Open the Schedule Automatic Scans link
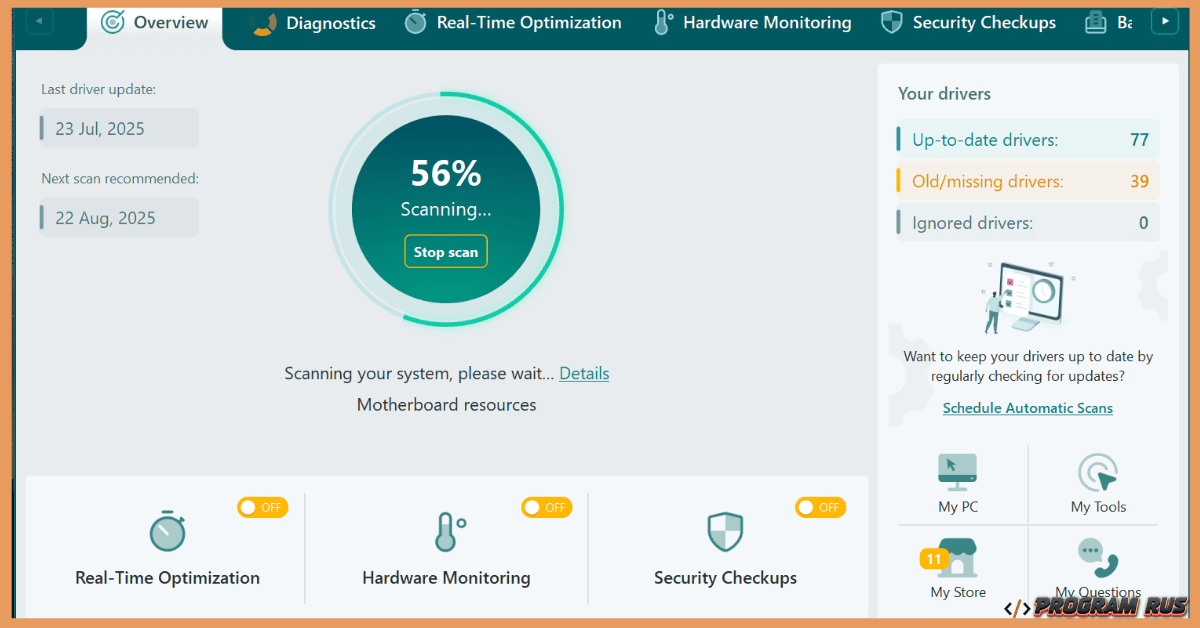1200x628 pixels. 1027,408
